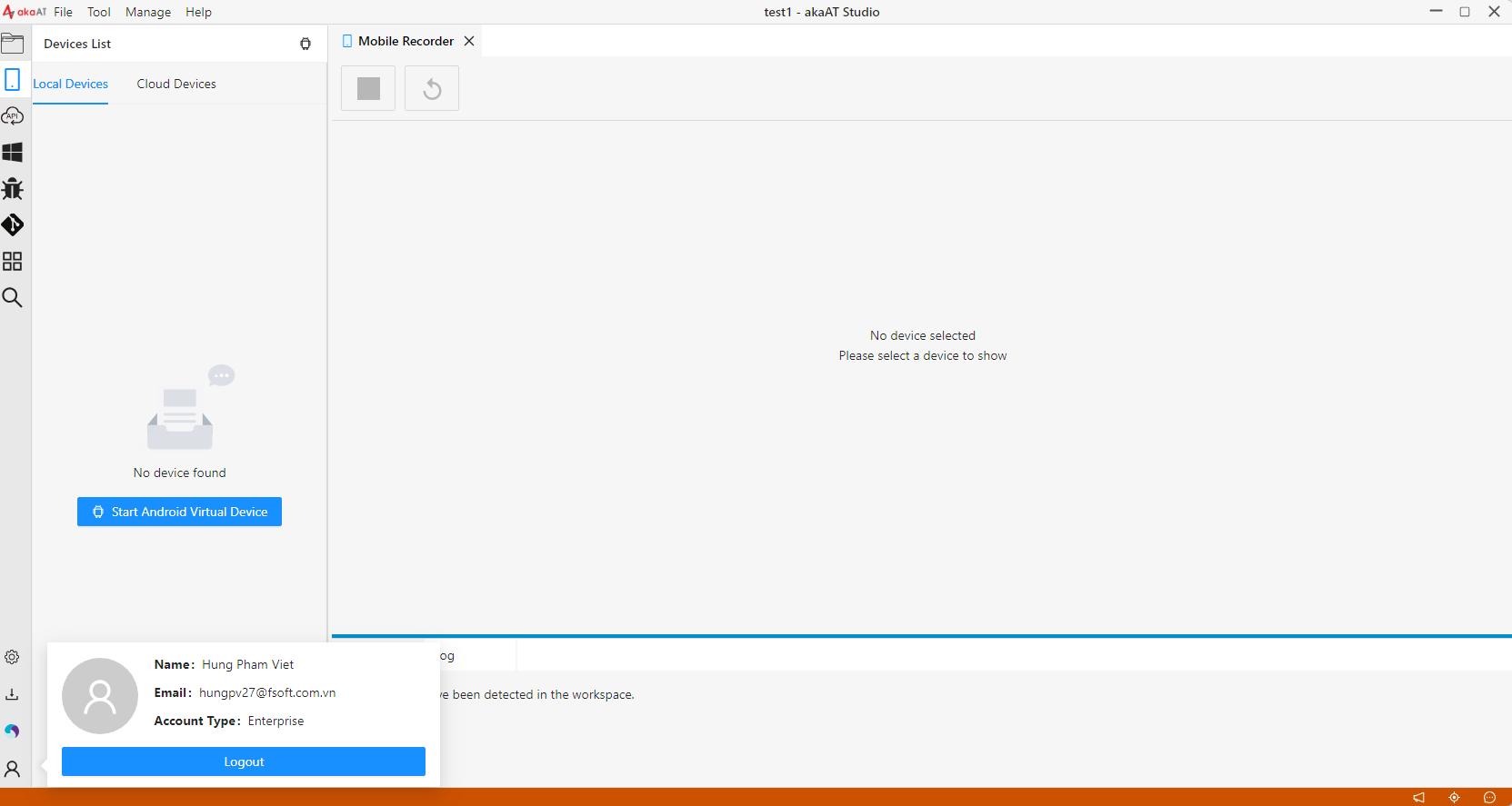Click 'Please select a device to show' text
The image size is (1512, 806).
point(923,355)
